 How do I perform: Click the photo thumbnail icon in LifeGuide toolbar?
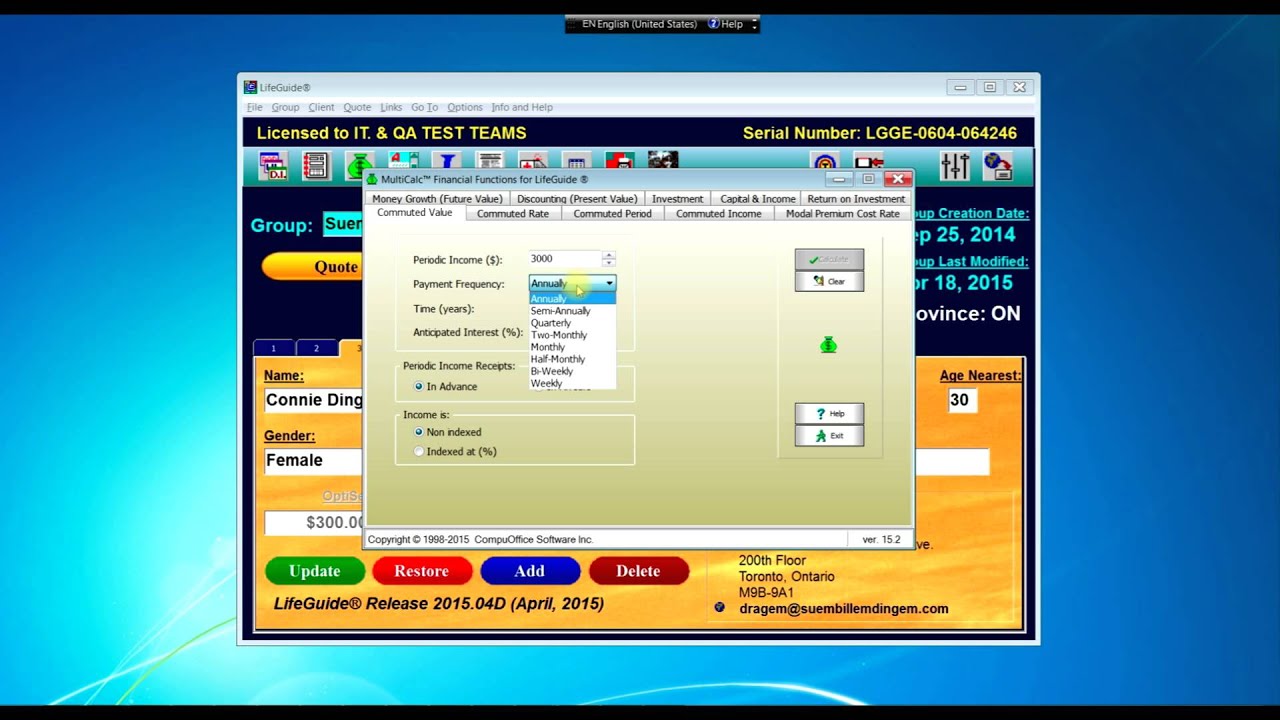pyautogui.click(x=662, y=160)
